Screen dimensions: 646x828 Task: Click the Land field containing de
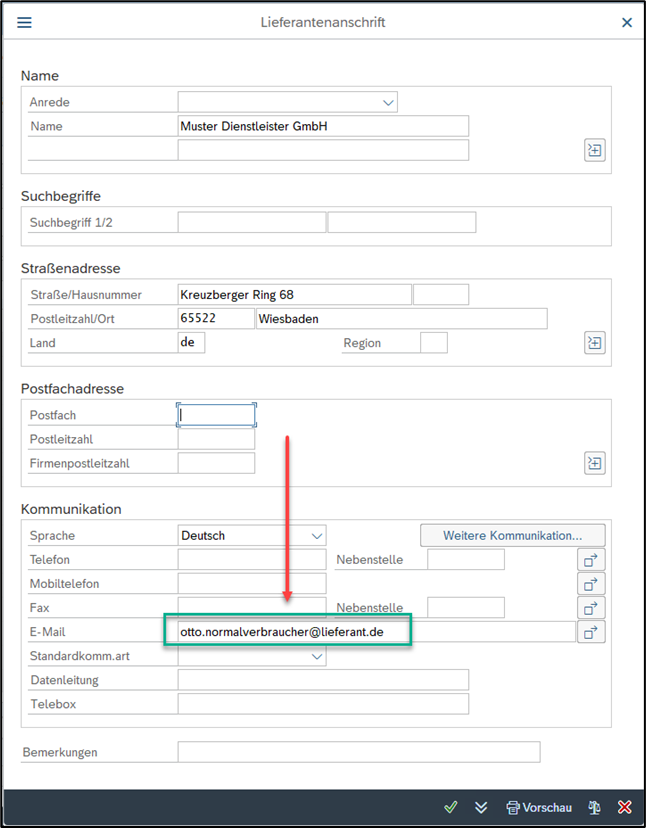[x=191, y=343]
